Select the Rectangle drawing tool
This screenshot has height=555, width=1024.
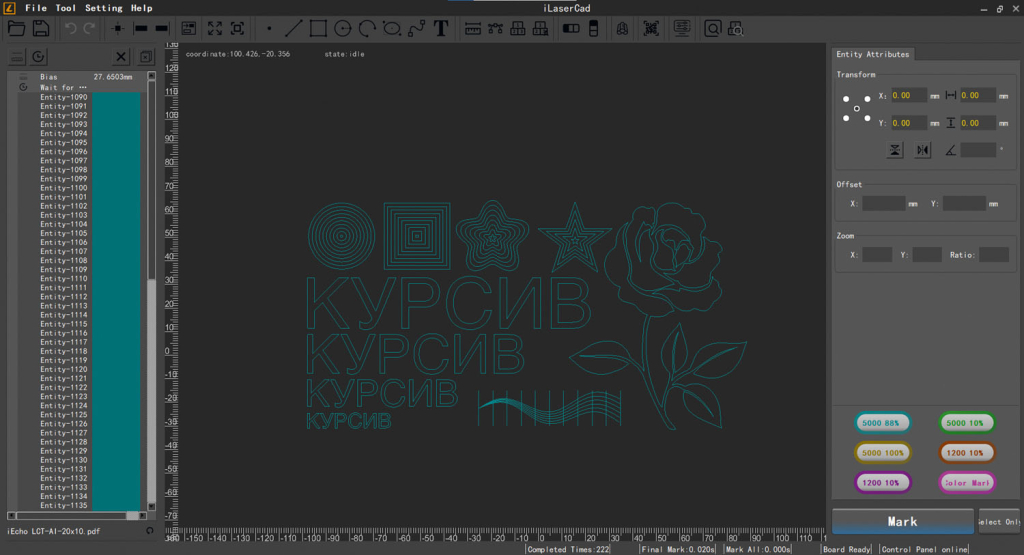click(318, 29)
